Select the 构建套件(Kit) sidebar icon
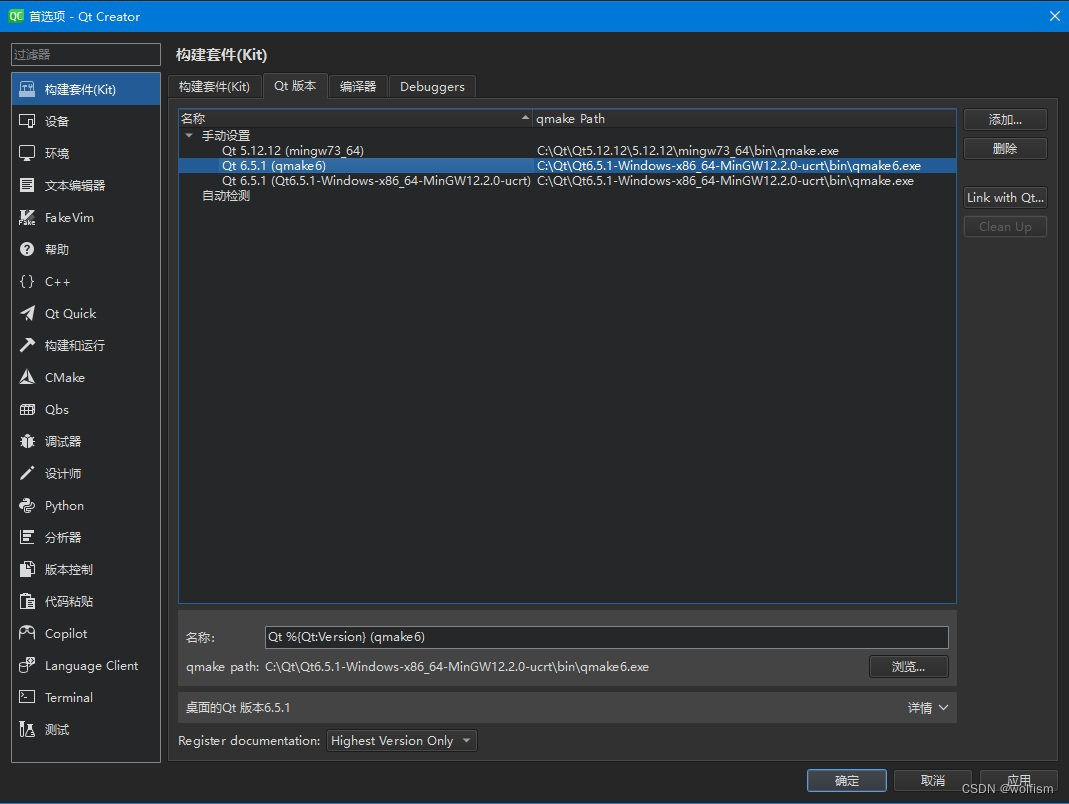 27,89
